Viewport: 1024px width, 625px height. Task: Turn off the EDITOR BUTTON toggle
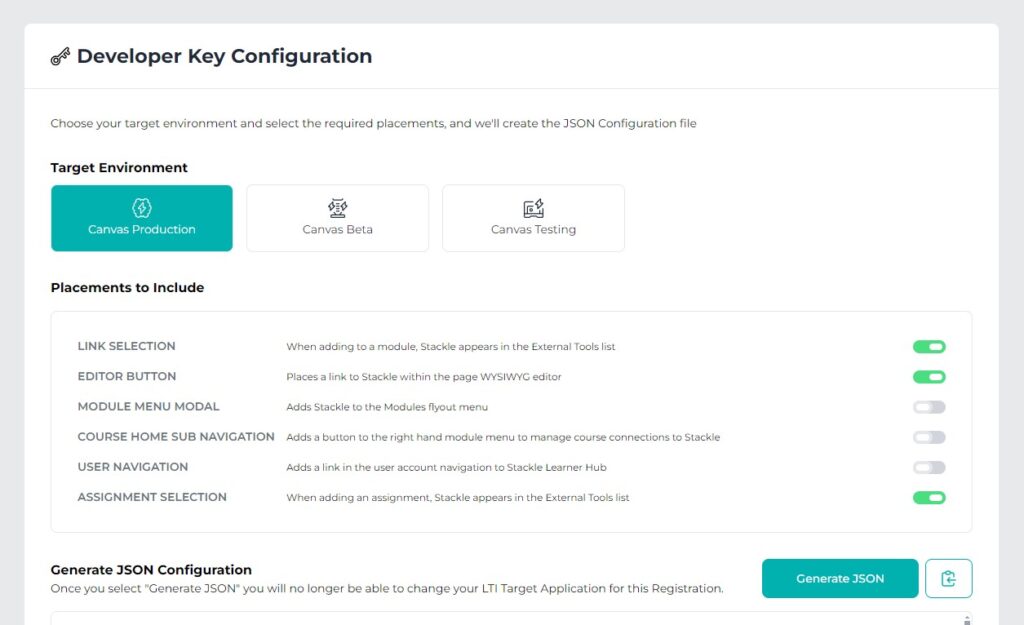click(929, 377)
